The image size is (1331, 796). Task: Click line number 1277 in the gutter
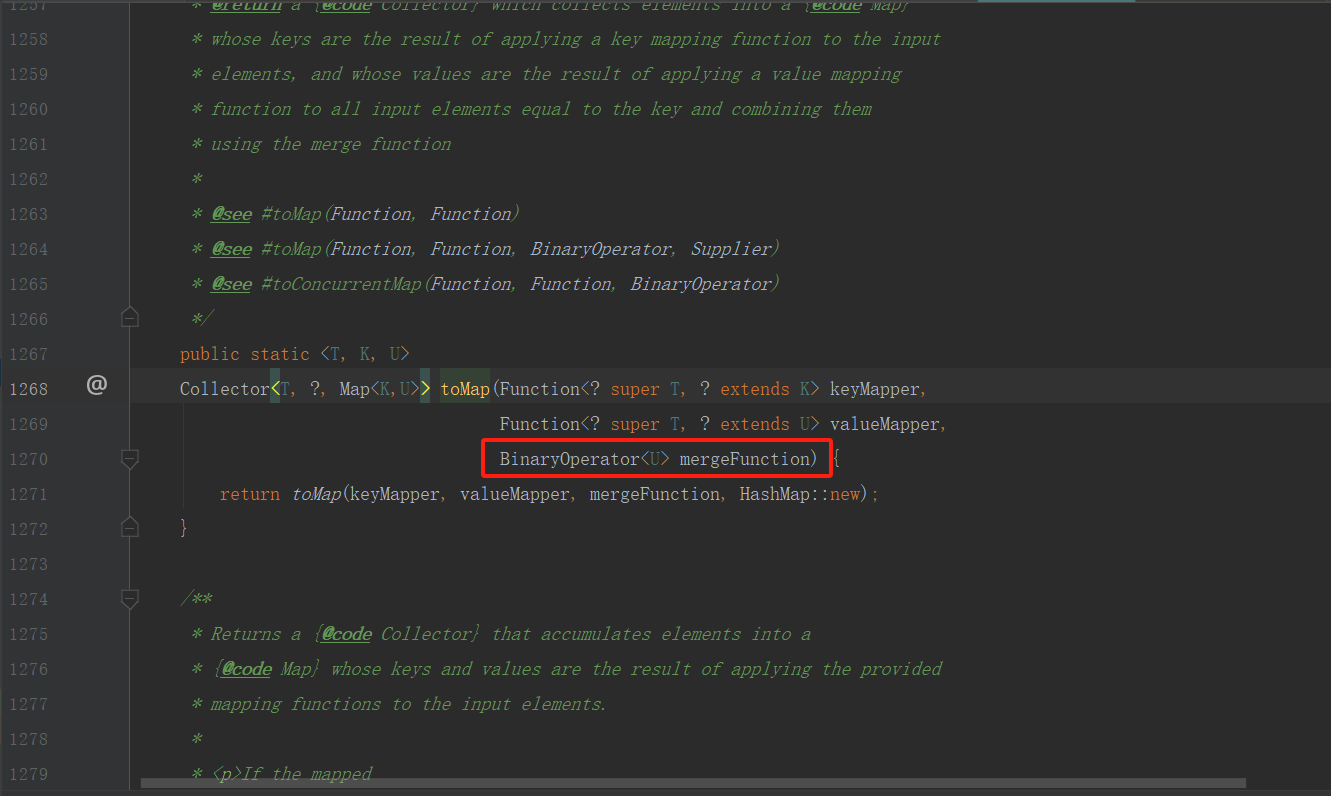point(28,704)
